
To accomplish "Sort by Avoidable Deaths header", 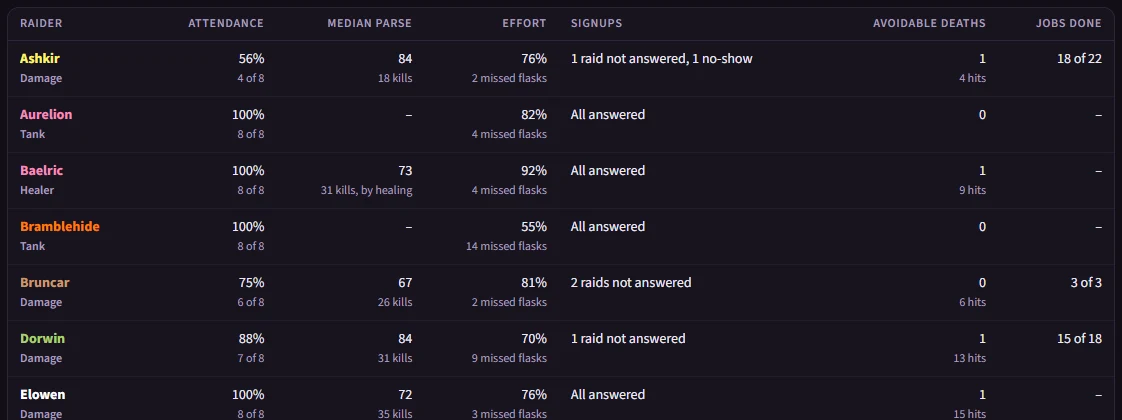I will coord(930,24).
